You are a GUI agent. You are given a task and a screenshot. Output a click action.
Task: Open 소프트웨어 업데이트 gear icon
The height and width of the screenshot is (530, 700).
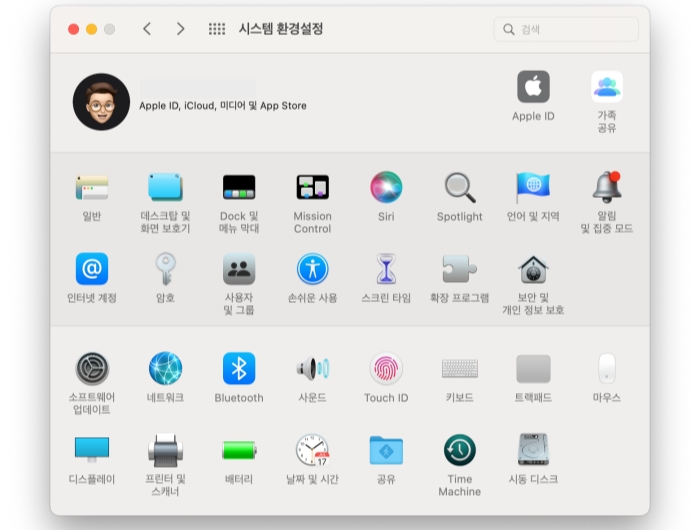click(x=92, y=368)
